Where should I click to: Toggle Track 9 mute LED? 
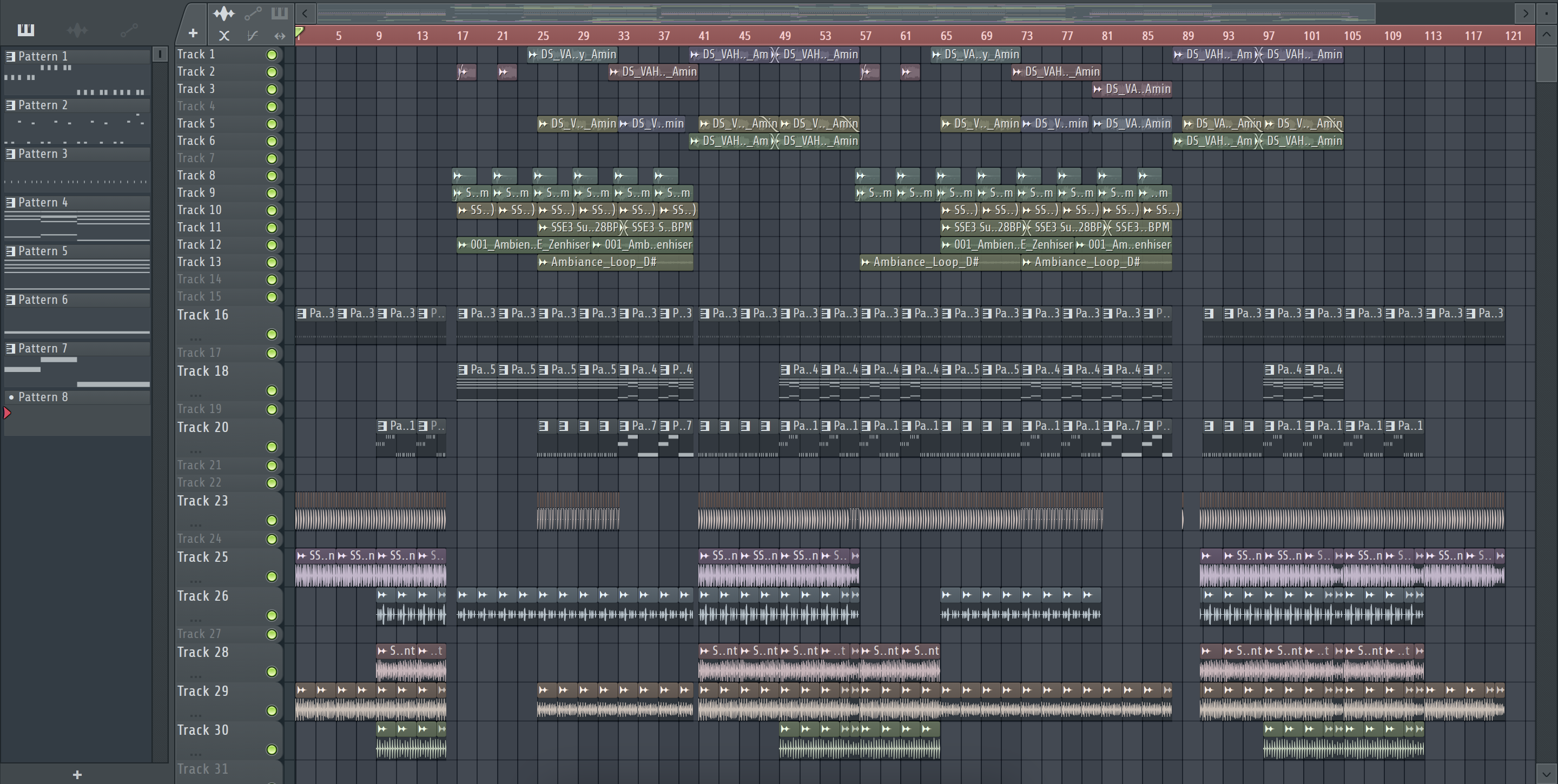pos(272,194)
